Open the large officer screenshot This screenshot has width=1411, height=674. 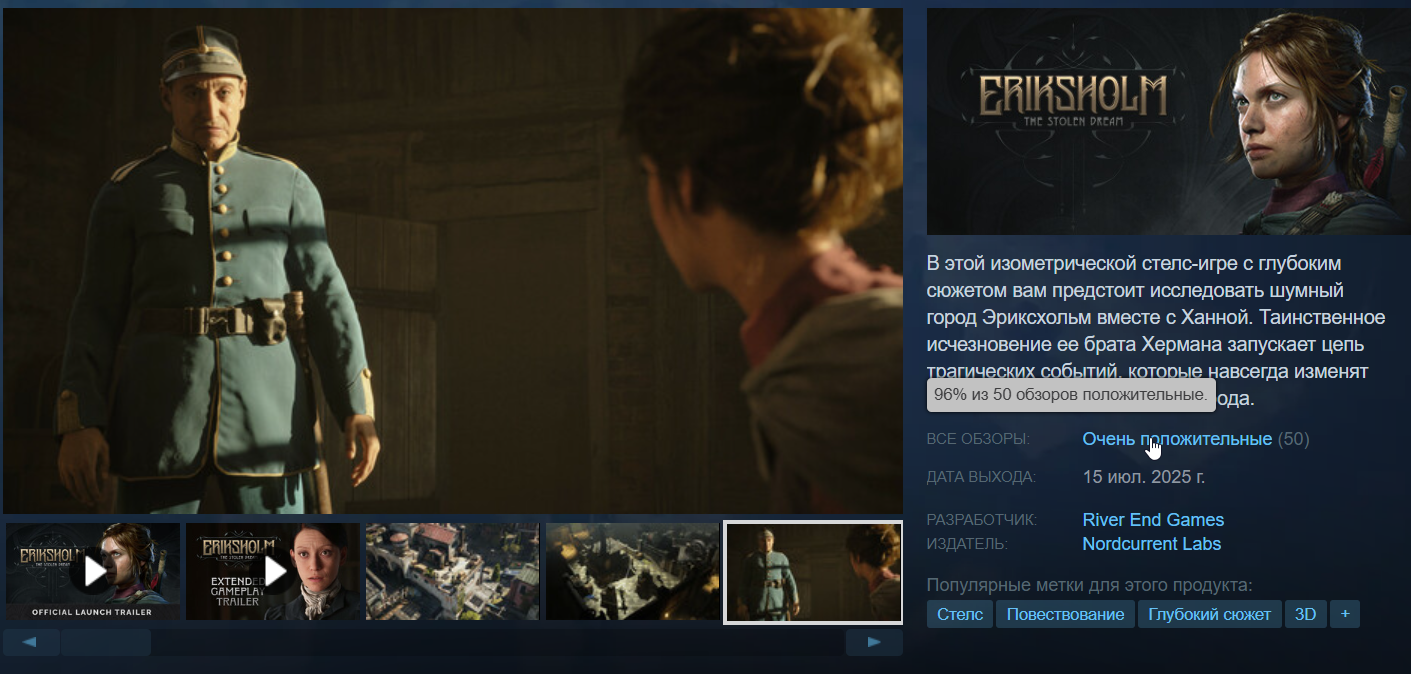453,261
